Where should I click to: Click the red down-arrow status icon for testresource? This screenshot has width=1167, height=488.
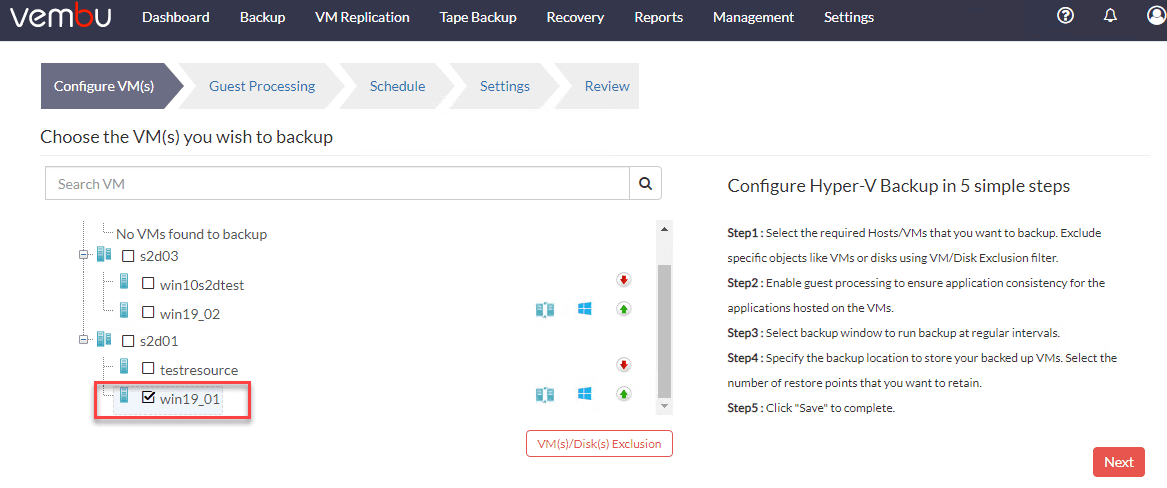(624, 365)
